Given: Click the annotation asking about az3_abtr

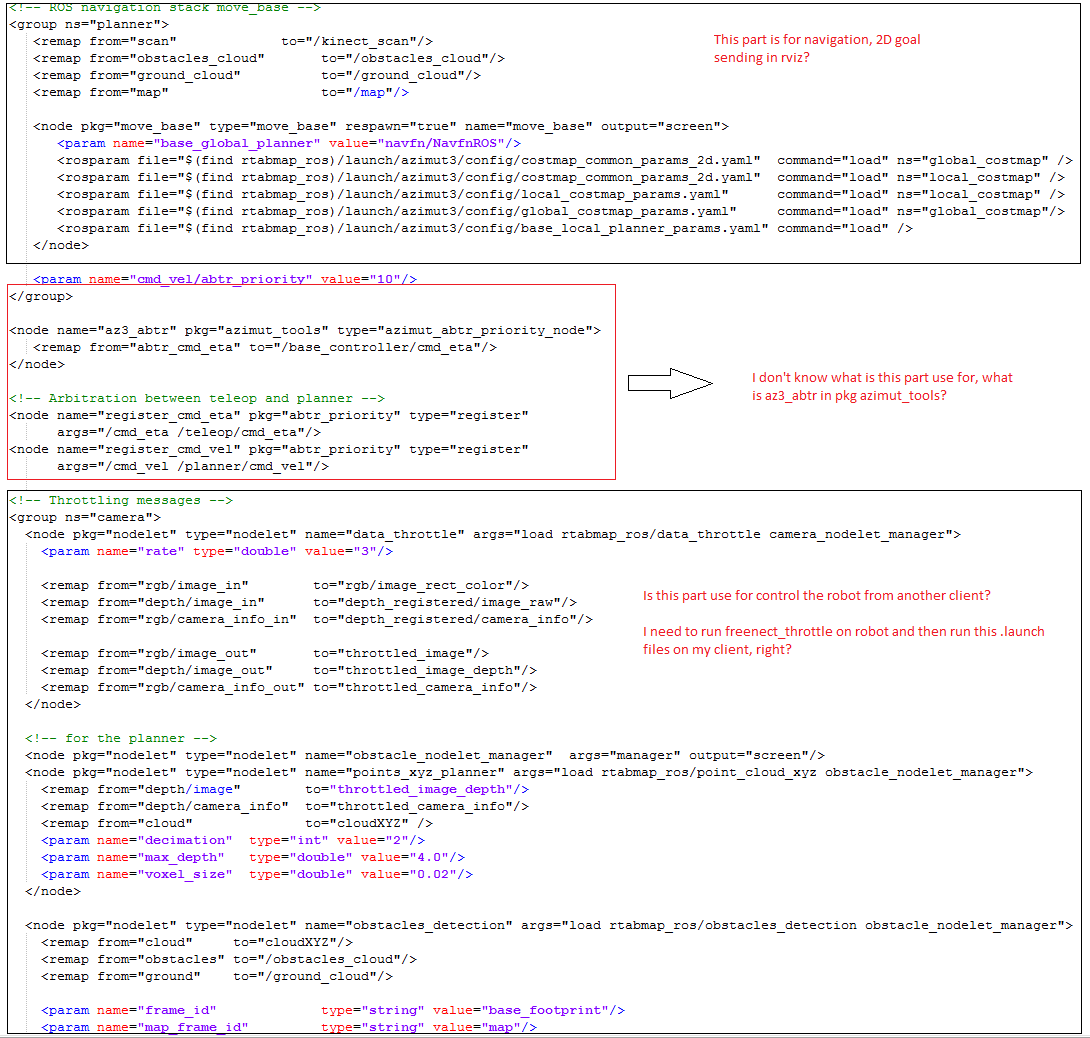Looking at the screenshot, I should coord(882,386).
